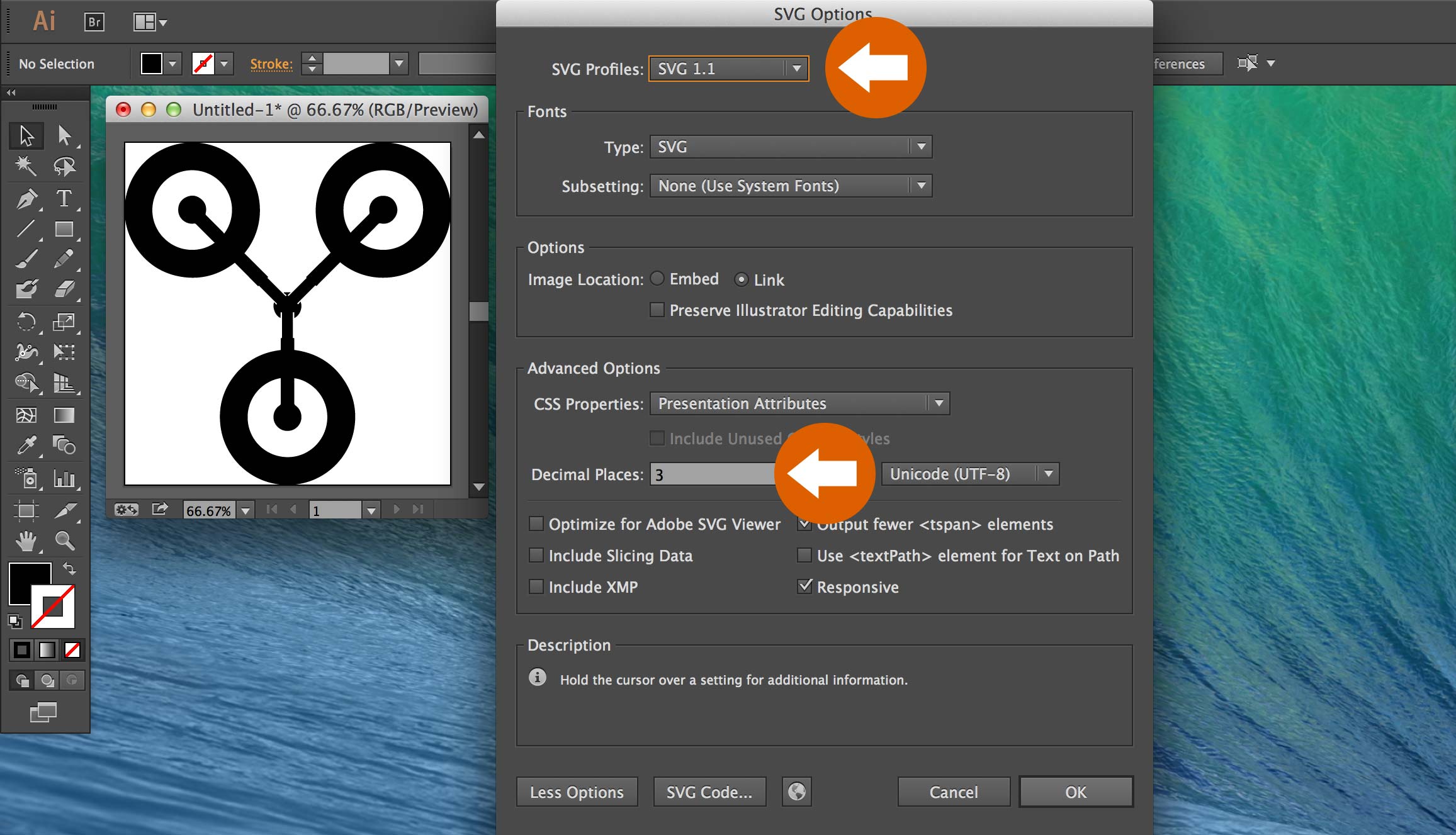Select the Gradient tool
This screenshot has height=835, width=1456.
pyautogui.click(x=64, y=415)
